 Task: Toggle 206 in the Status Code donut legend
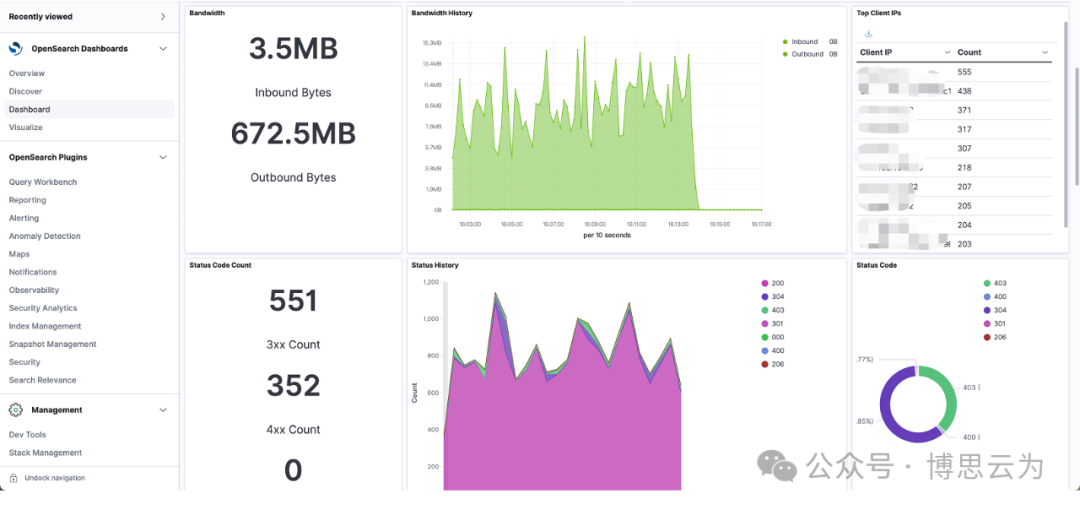point(995,337)
